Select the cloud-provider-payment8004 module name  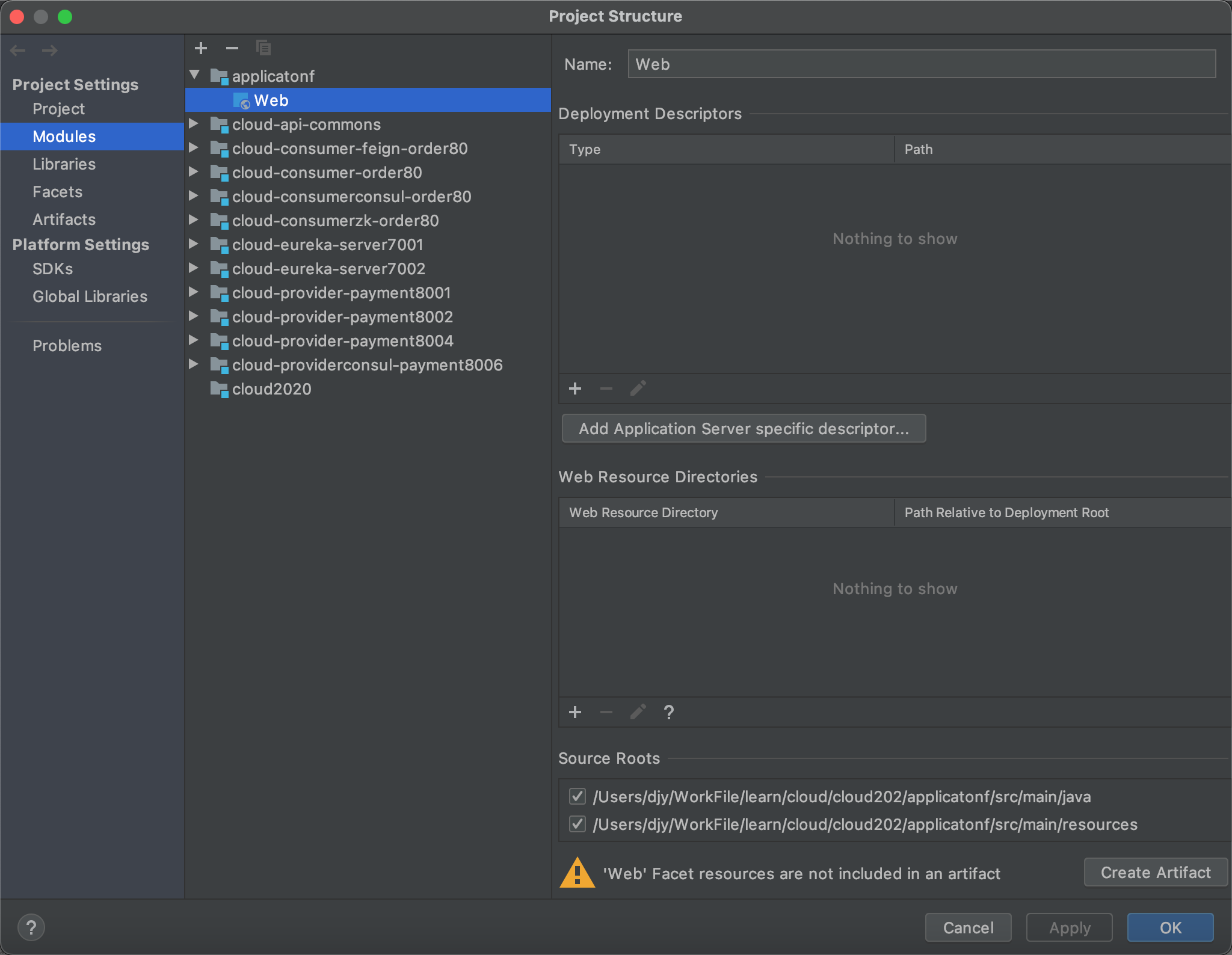343,341
